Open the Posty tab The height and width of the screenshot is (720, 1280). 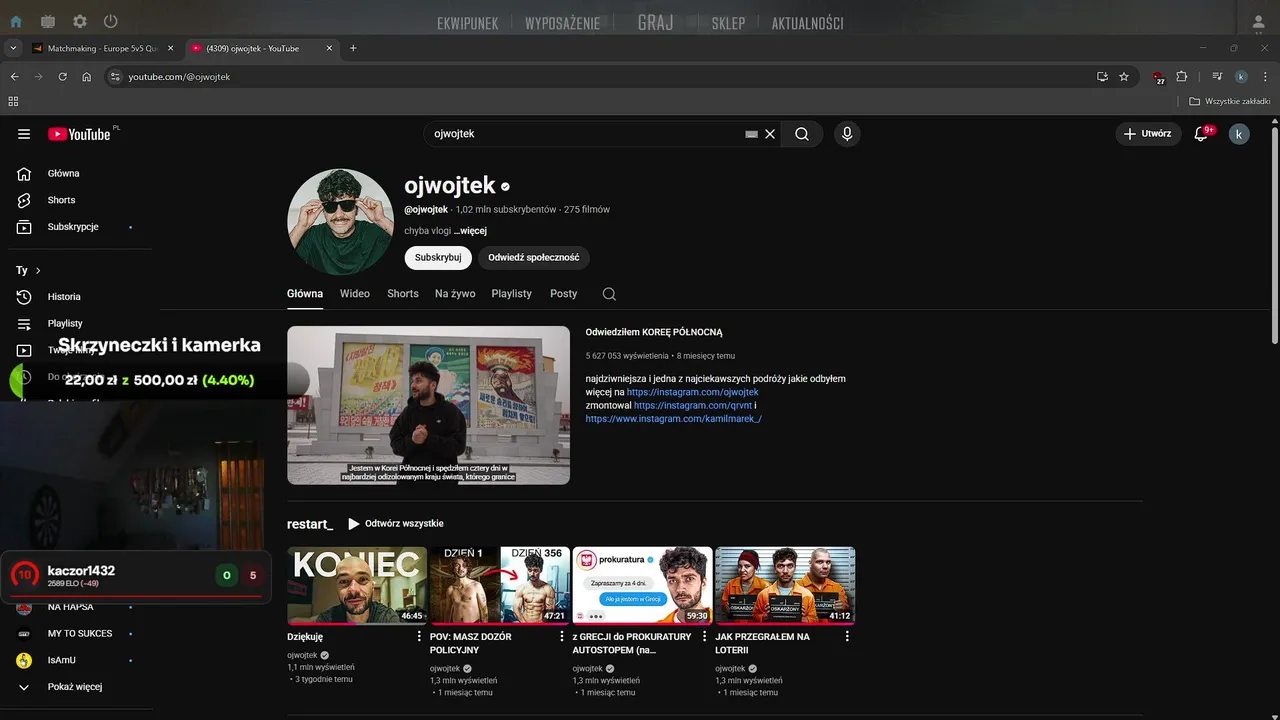coord(564,294)
